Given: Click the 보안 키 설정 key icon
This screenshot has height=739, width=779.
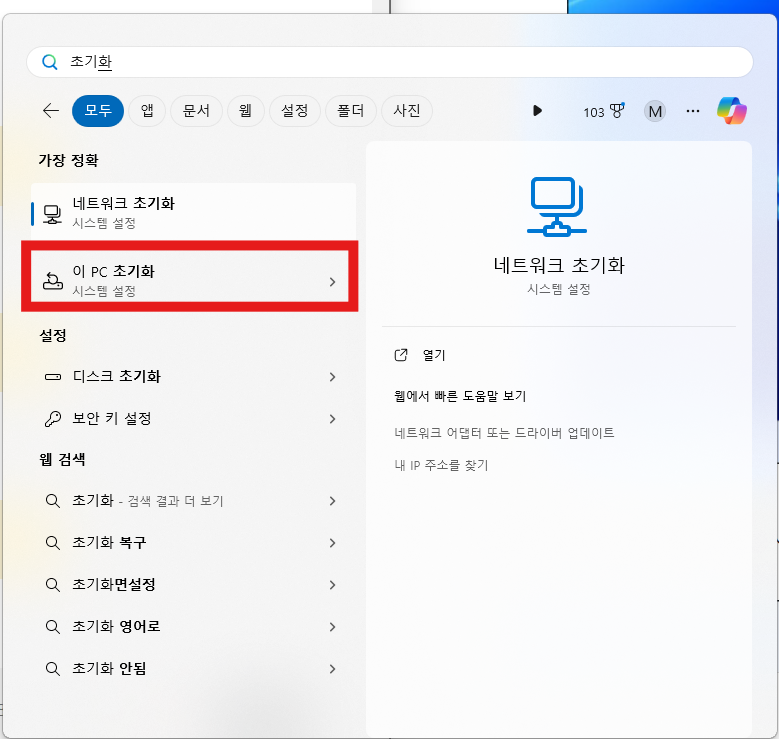Looking at the screenshot, I should [x=53, y=419].
